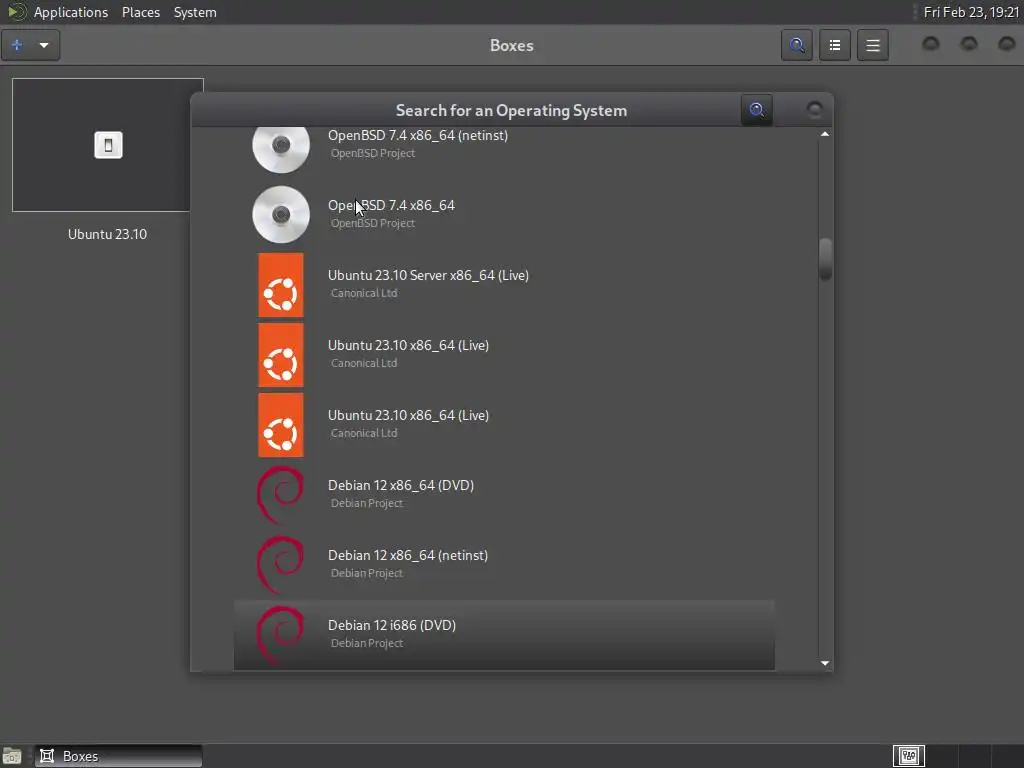Click the show desktop icon in bottom panel
Screen dimensions: 1024x768
pyautogui.click(x=12, y=756)
